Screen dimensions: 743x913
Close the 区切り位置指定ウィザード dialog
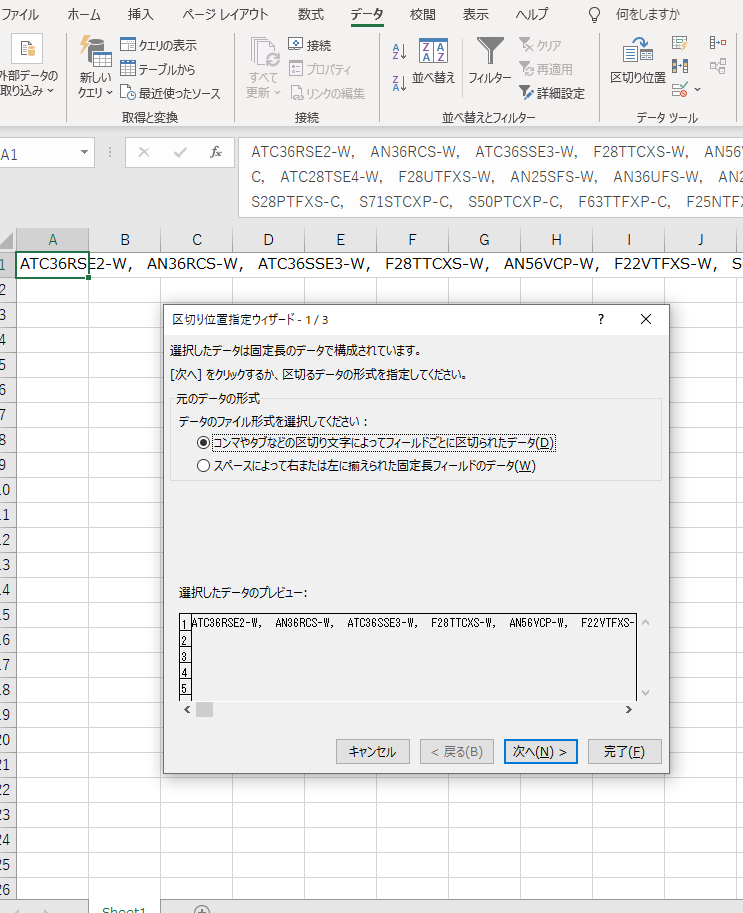click(x=646, y=319)
